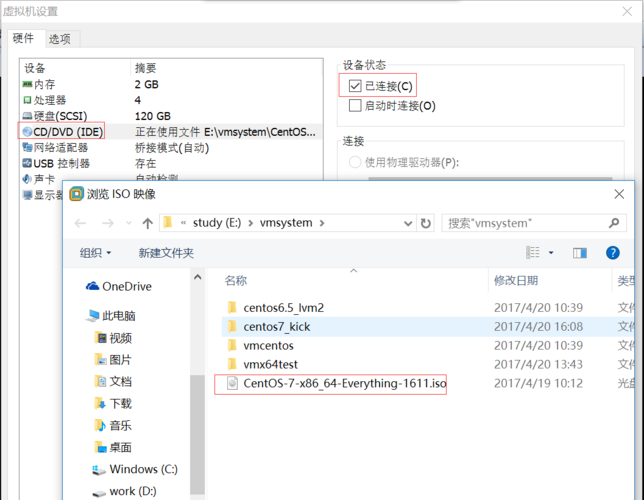Open the 视频 videos folder

point(113,338)
